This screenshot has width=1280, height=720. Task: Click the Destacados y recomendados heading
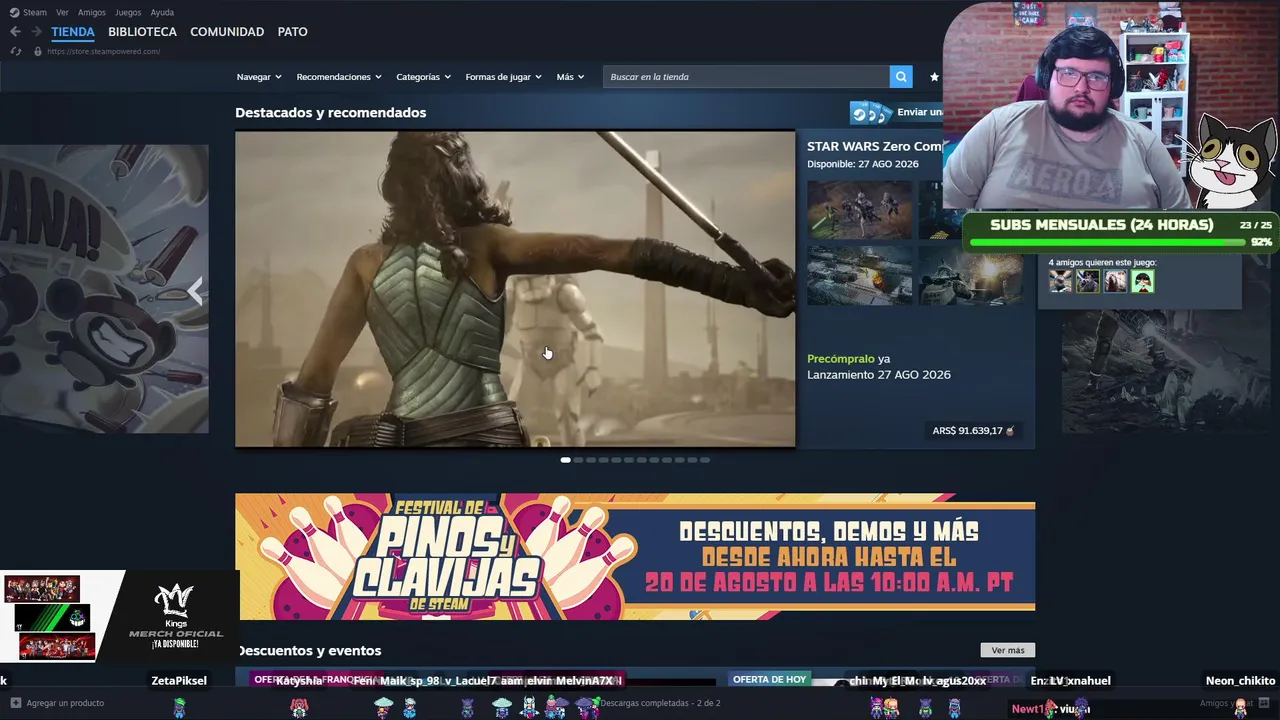click(x=331, y=113)
